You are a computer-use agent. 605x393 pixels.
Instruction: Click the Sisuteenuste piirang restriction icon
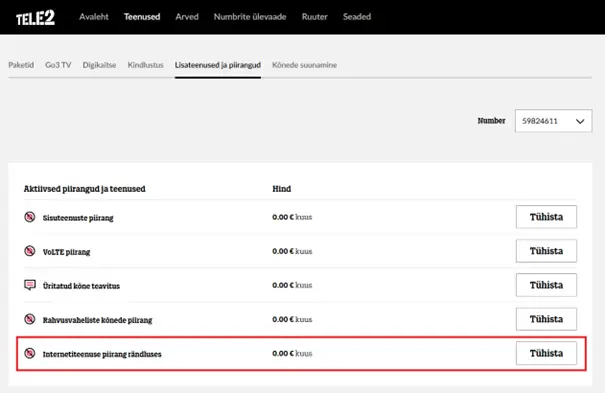[30, 217]
